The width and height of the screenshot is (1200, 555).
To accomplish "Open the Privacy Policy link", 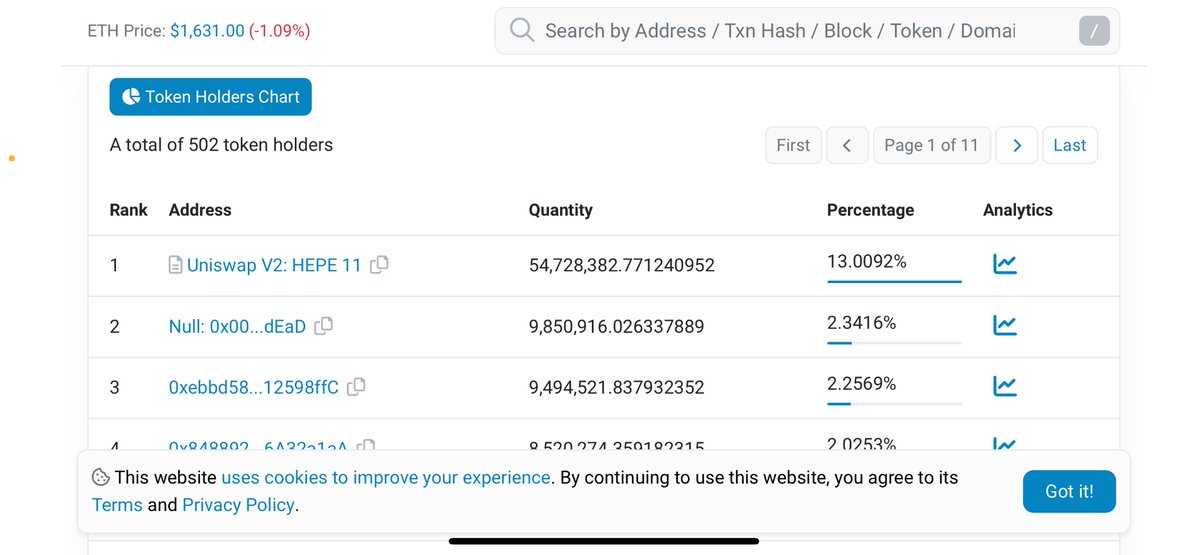I will tap(238, 505).
